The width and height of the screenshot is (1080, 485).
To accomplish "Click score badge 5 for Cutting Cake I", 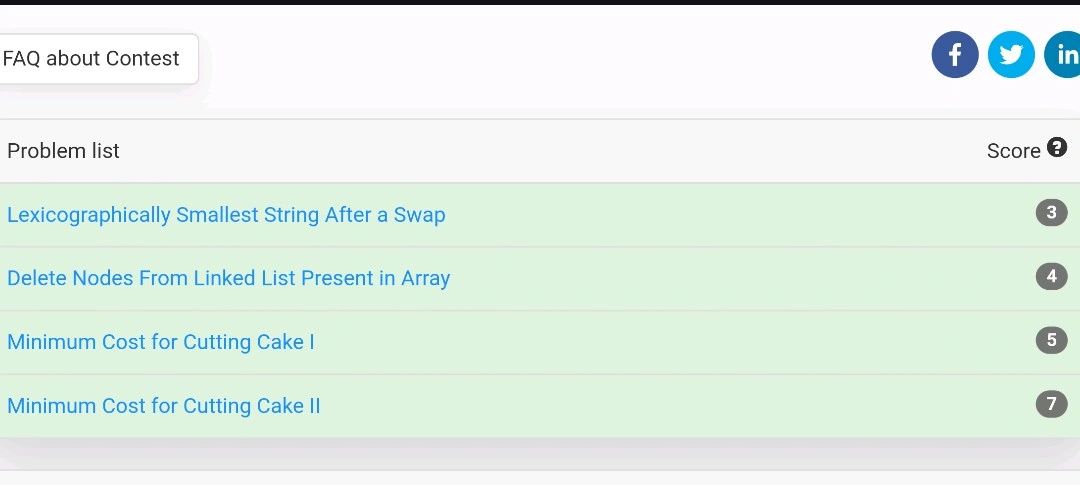I will pyautogui.click(x=1051, y=340).
